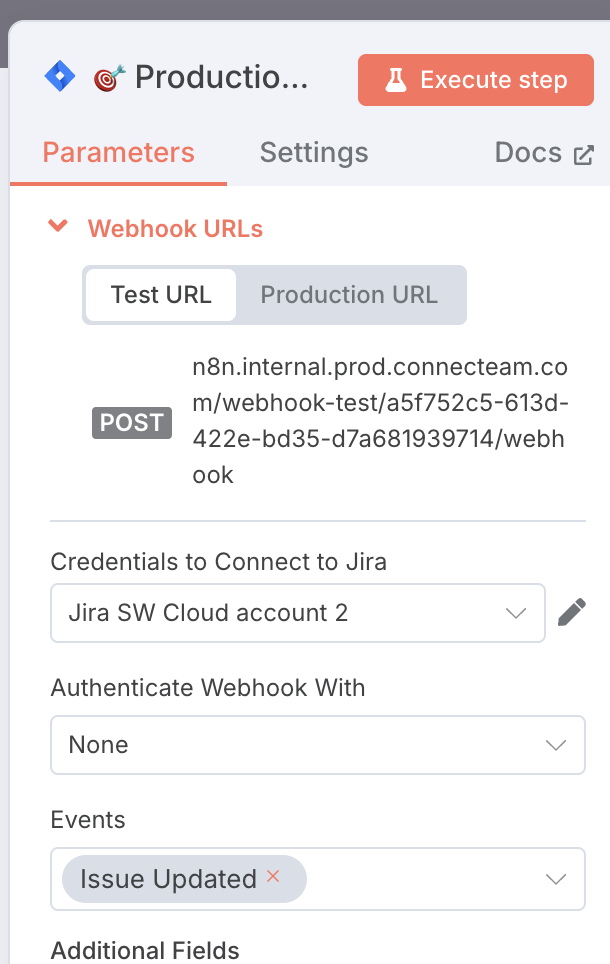The image size is (610, 964).
Task: Remove the Issue Updated event tag
Action: click(272, 877)
